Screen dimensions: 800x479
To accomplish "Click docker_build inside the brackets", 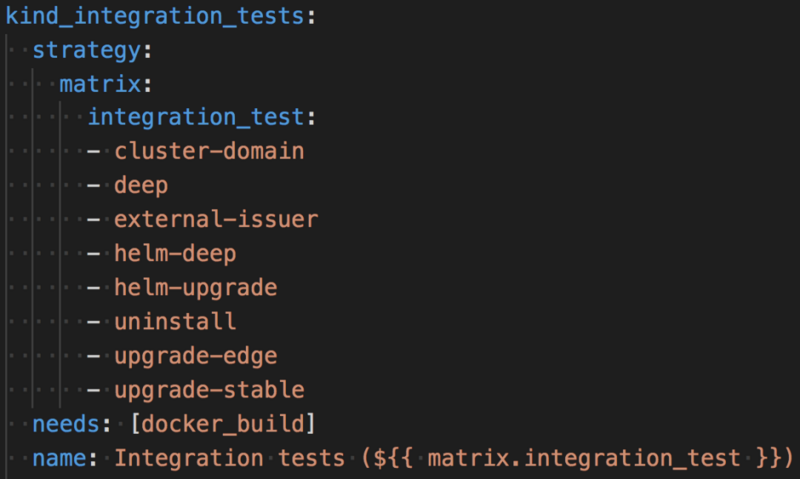I will (x=222, y=424).
